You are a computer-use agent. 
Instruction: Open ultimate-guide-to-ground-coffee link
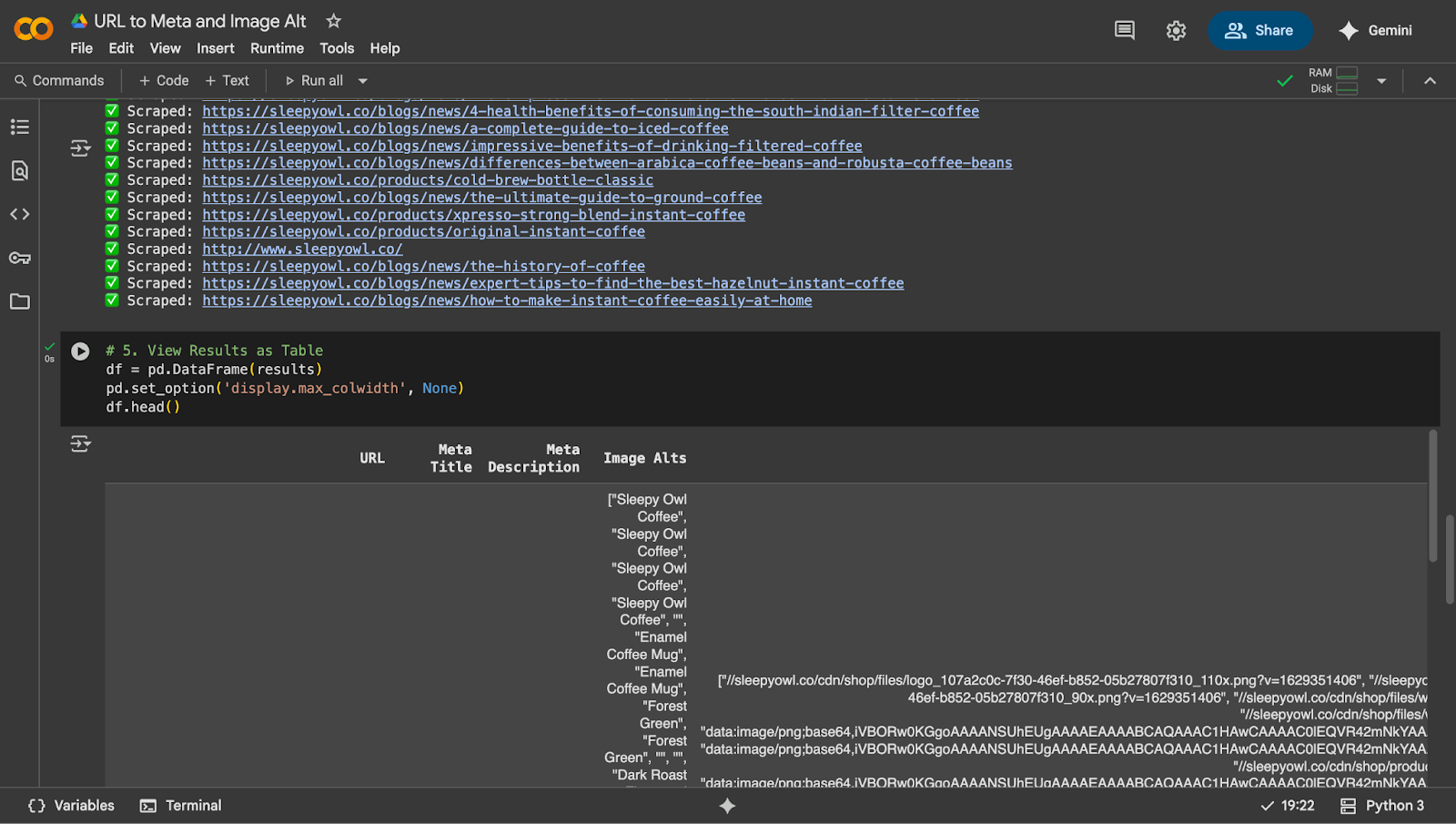482,198
